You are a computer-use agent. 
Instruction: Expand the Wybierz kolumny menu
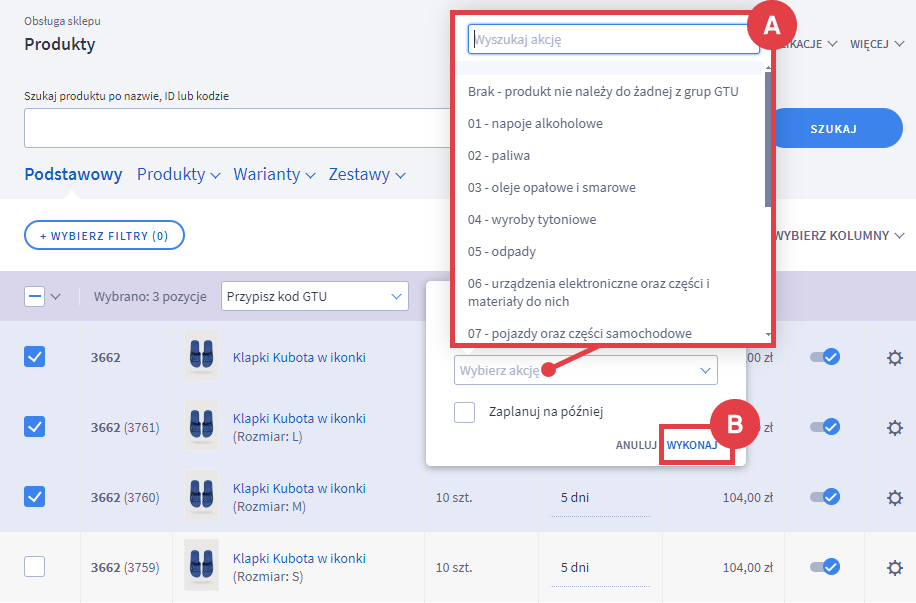tap(838, 236)
